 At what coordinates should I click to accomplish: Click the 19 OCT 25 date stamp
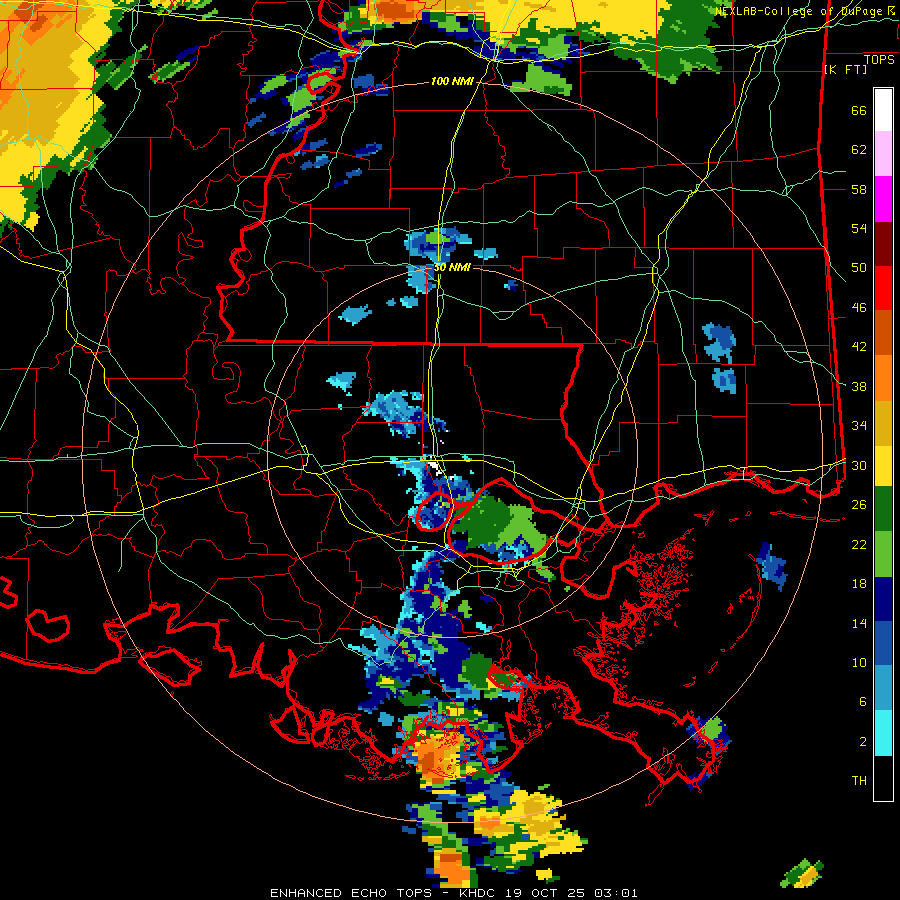coord(546,893)
